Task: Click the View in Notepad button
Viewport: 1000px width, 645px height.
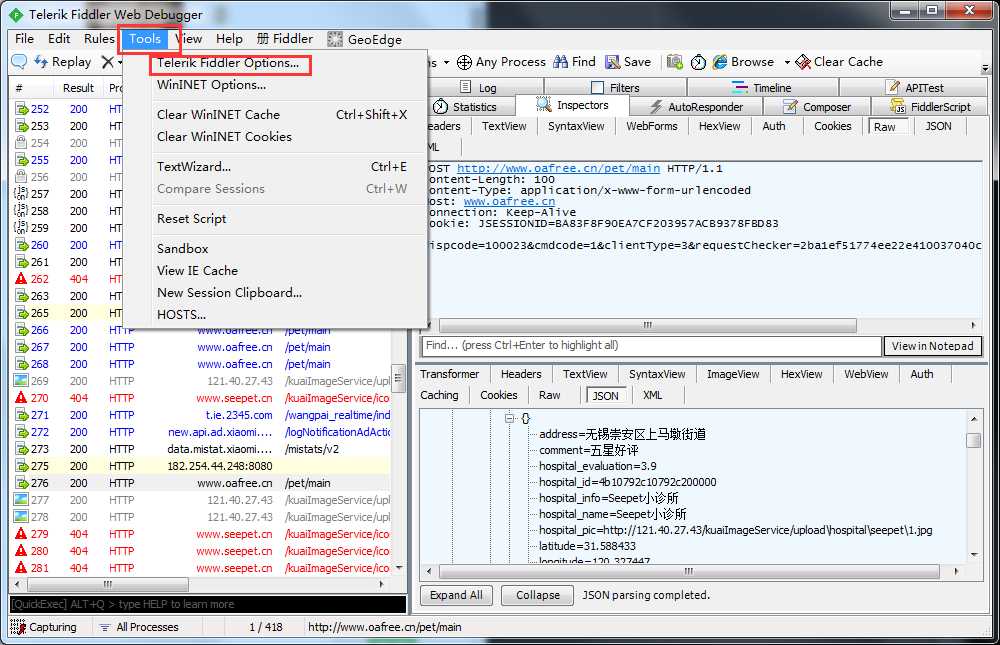Action: (932, 346)
